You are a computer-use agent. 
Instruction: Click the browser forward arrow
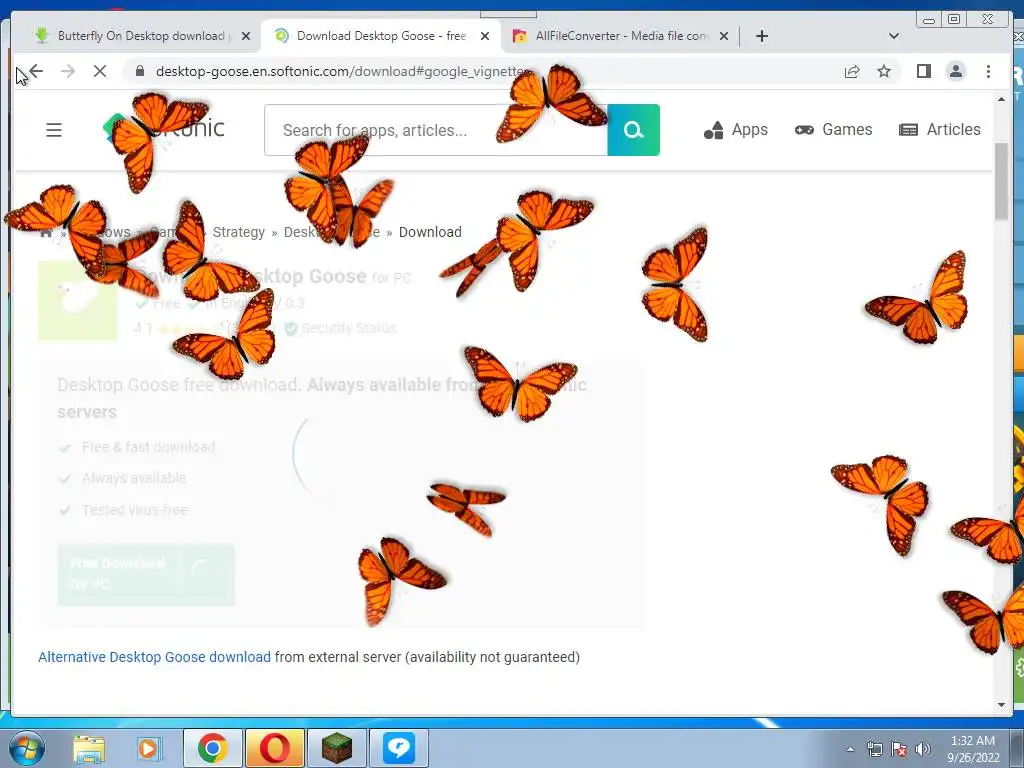pos(68,71)
